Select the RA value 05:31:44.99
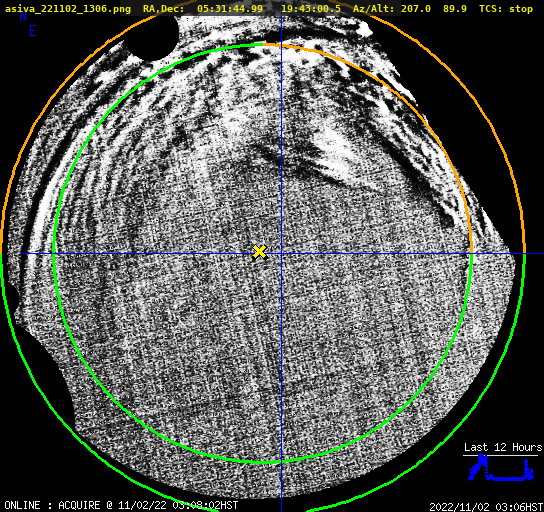The image size is (544, 512). coord(230,9)
